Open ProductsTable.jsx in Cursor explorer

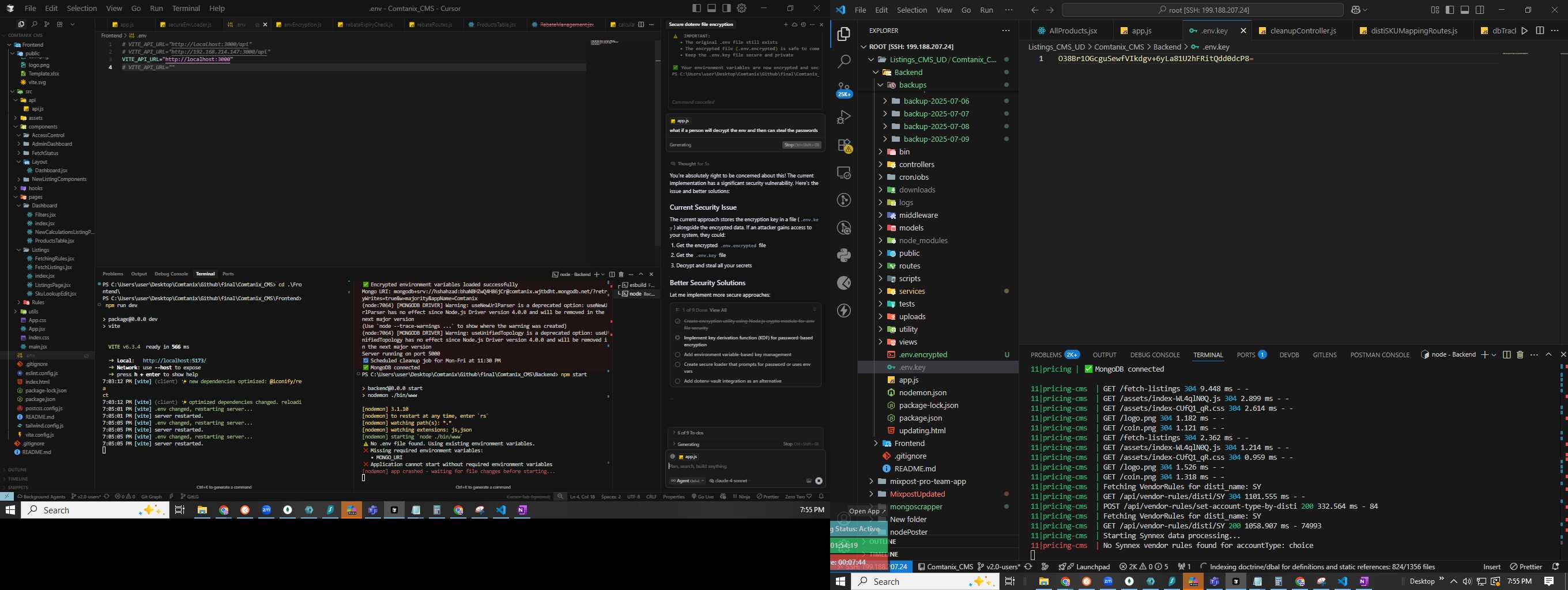coord(54,241)
